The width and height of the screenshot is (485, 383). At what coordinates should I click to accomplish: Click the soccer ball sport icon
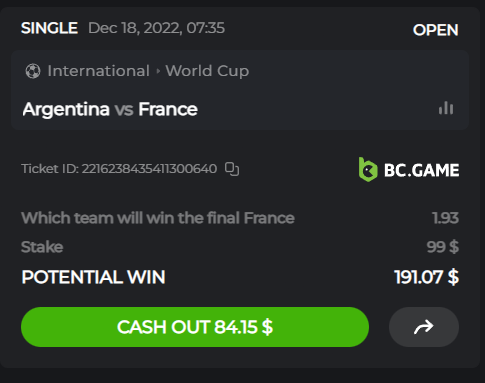tap(33, 71)
